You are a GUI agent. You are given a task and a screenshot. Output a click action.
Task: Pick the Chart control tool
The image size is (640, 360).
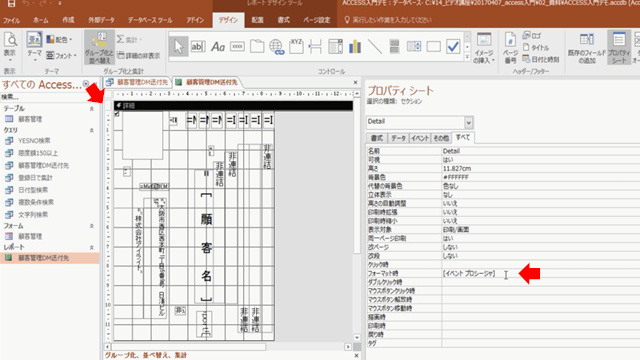[355, 47]
